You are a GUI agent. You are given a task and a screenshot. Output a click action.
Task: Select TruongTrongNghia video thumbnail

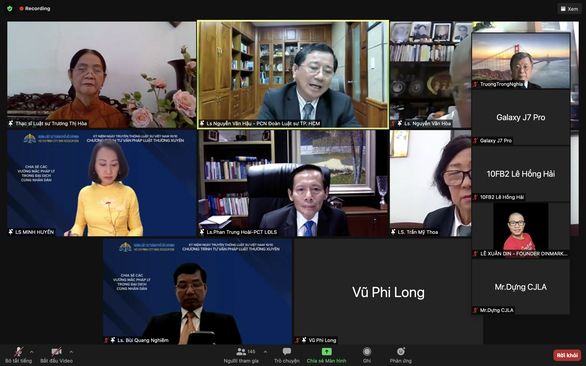pos(521,61)
